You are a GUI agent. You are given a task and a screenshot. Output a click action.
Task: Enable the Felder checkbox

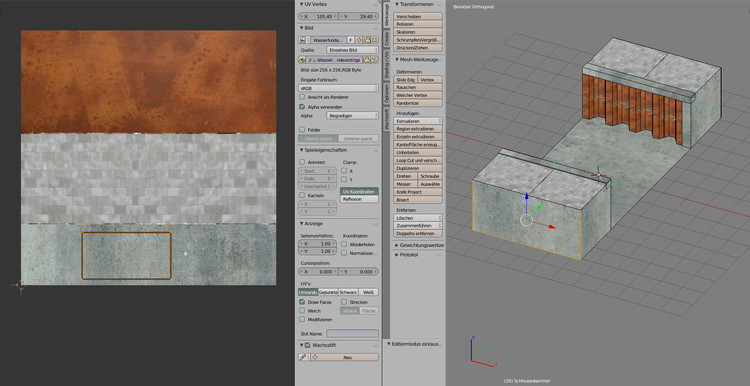pos(302,130)
